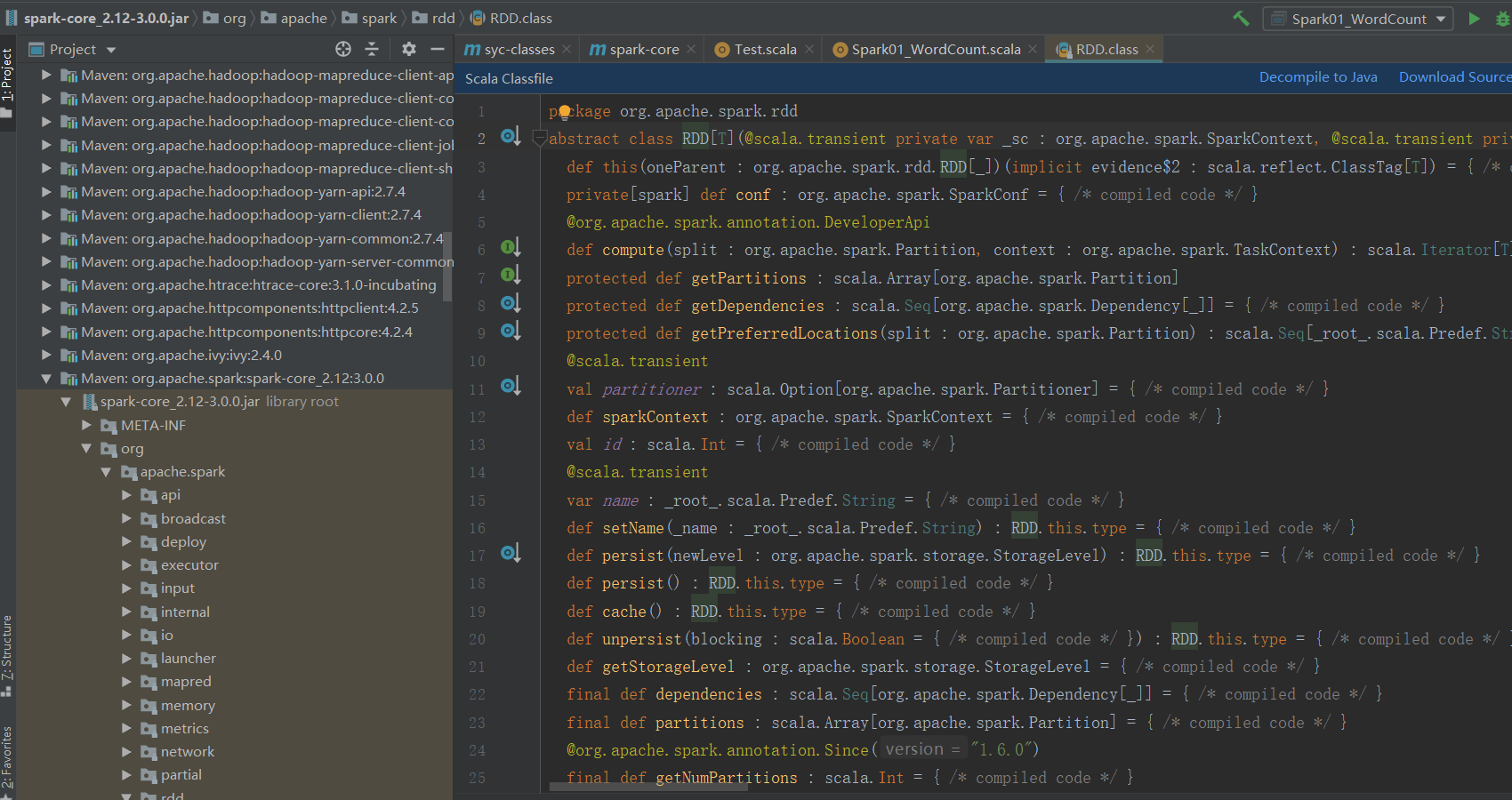Switch to the Test.scala editor tab
The height and width of the screenshot is (800, 1512).
(765, 50)
